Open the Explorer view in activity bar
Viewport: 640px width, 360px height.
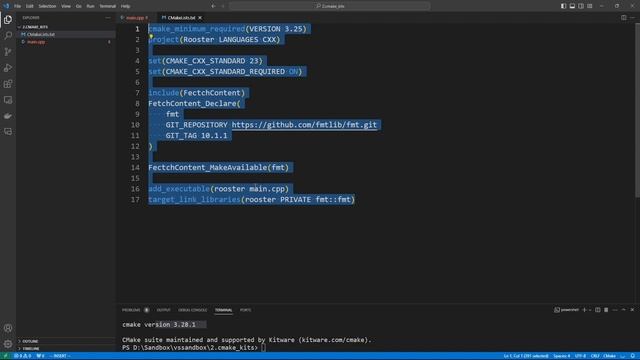8,19
